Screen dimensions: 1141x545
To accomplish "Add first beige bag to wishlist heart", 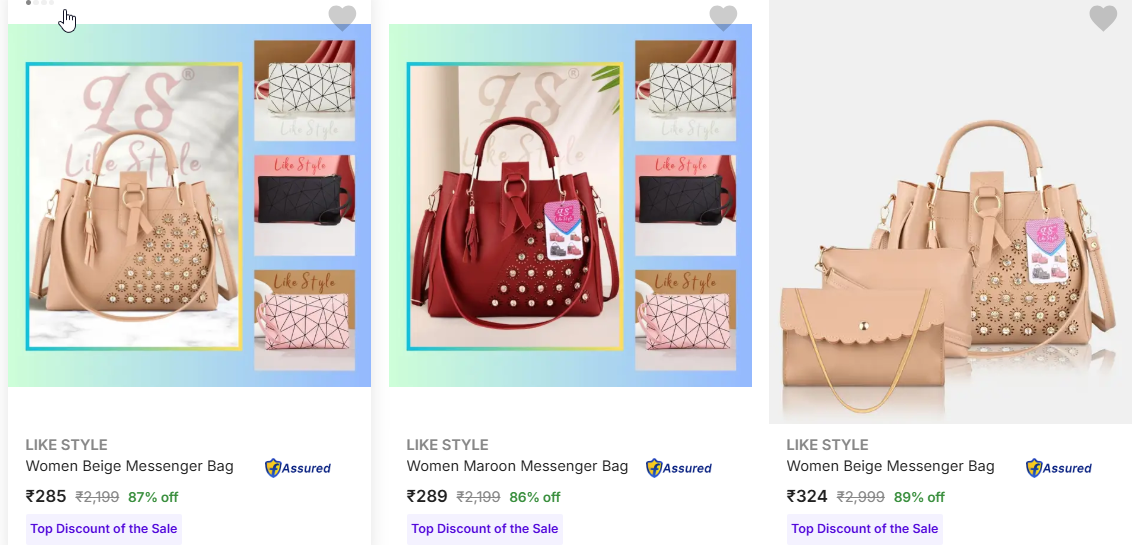I will (x=342, y=17).
